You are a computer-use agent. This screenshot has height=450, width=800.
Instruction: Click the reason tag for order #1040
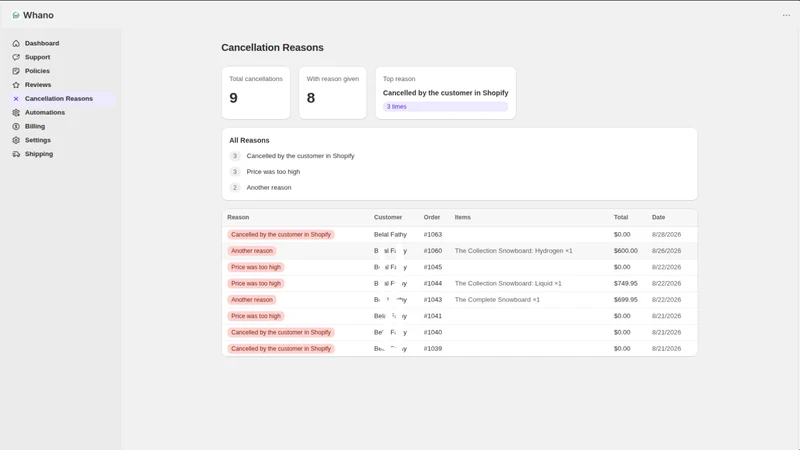click(281, 333)
